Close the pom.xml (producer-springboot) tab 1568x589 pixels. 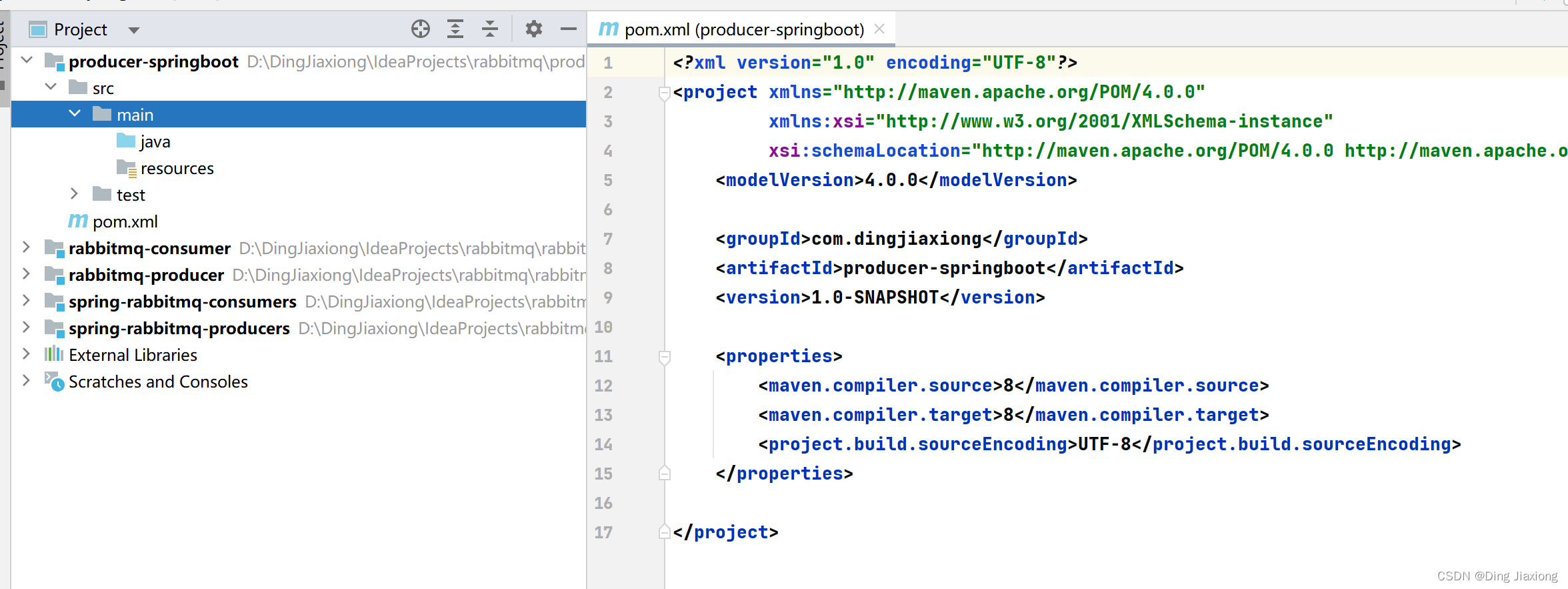[879, 29]
